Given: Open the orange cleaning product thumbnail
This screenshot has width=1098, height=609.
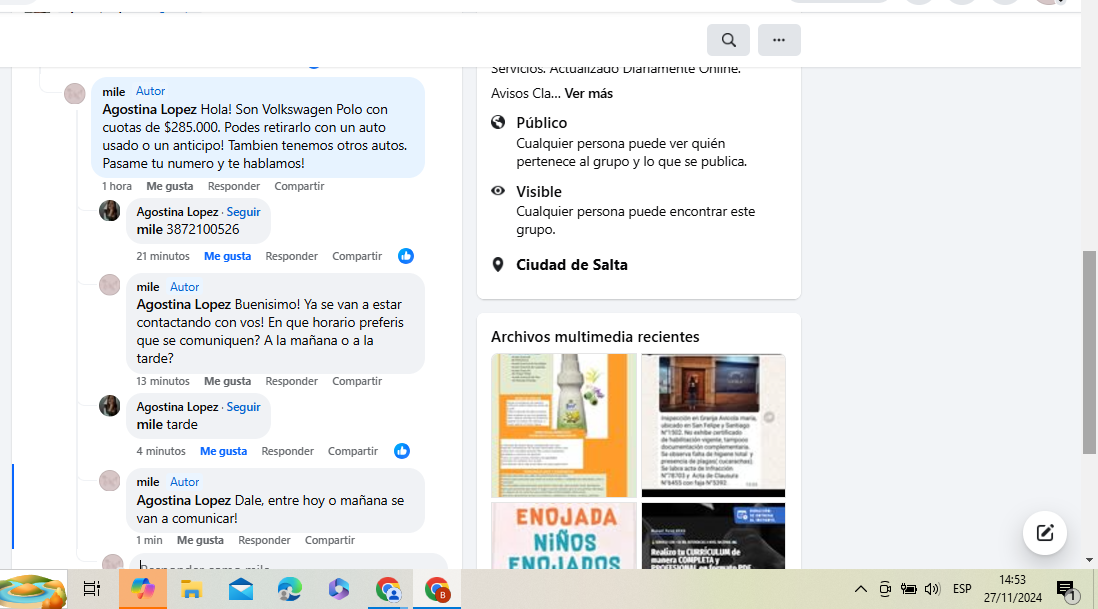Looking at the screenshot, I should (x=564, y=426).
